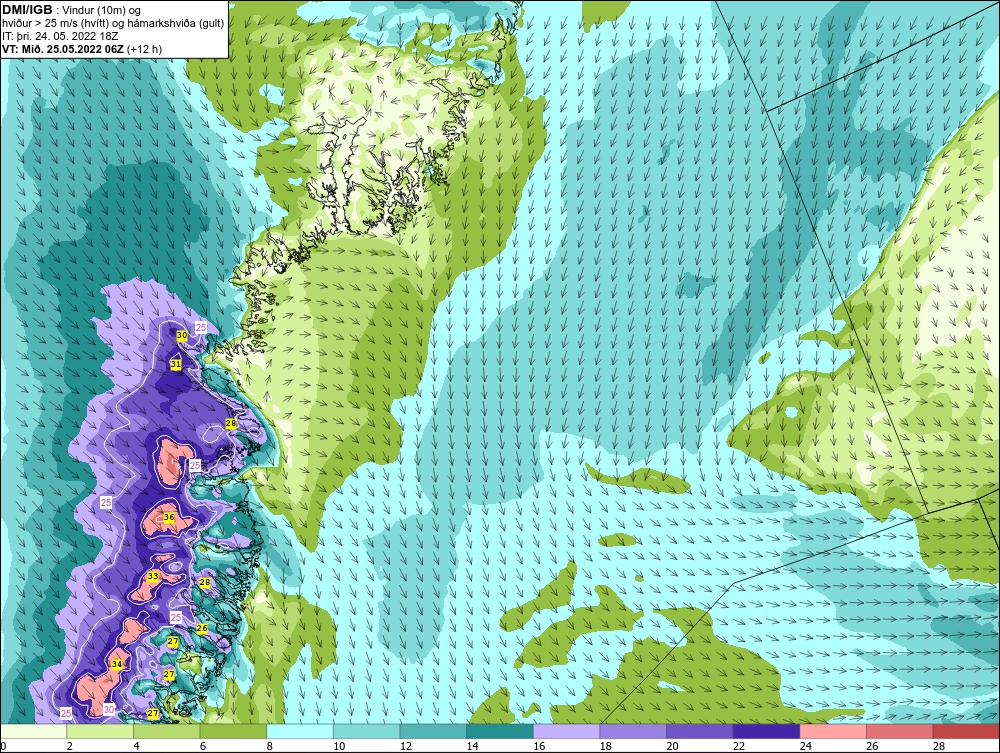The image size is (1000, 753).
Task: Click the yellow gust label 33
Action: [x=153, y=576]
